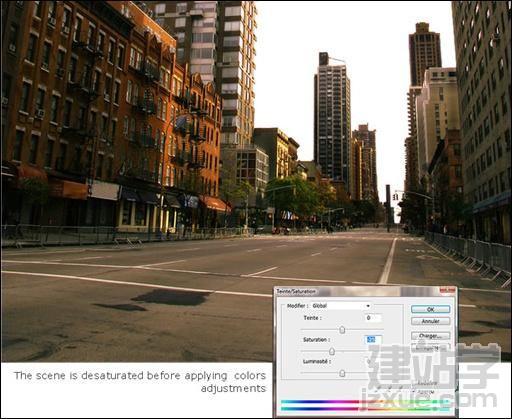Select the subtract-from-sample eyedropper

point(400,387)
